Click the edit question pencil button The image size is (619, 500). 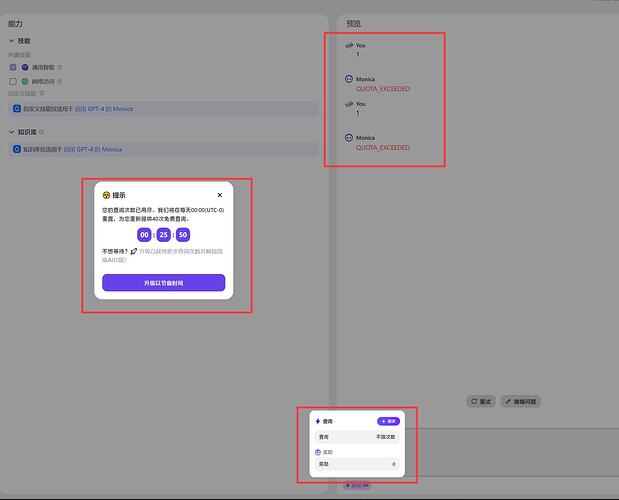[x=521, y=401]
